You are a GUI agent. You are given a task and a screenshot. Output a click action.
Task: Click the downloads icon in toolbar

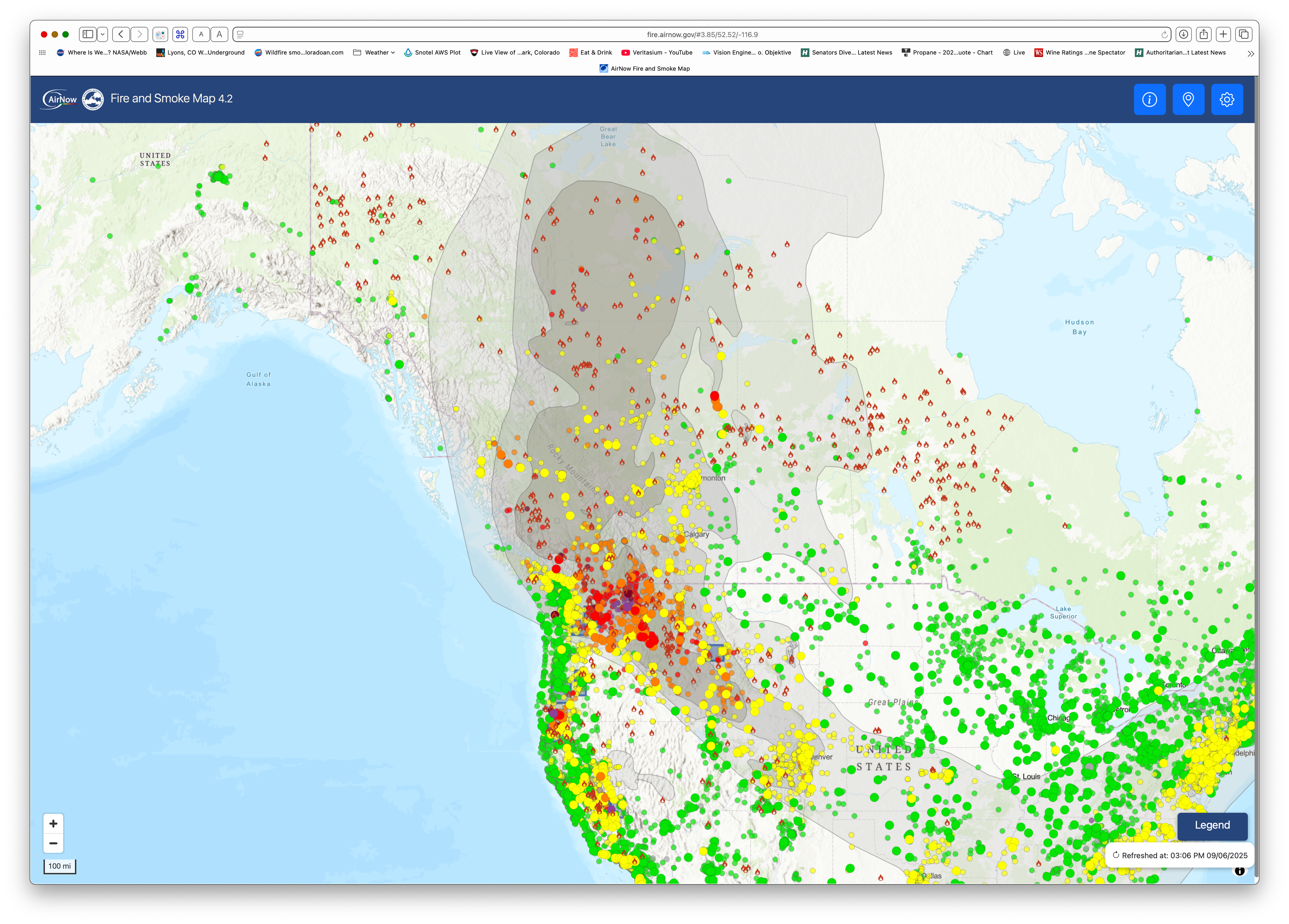pos(1183,35)
